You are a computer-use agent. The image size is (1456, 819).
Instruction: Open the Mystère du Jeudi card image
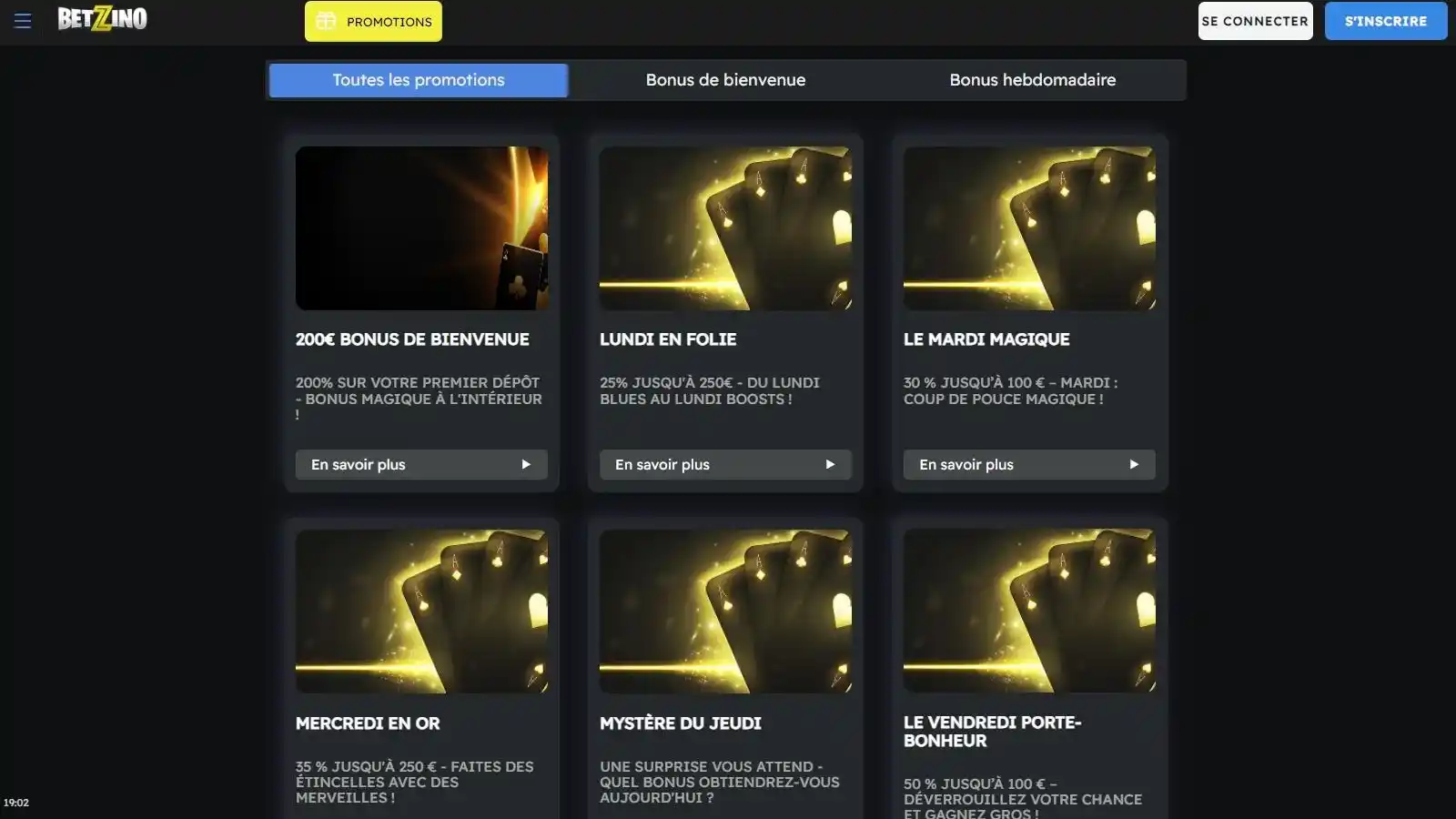coord(725,612)
